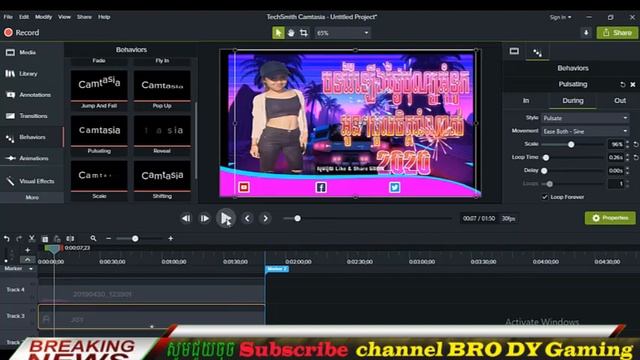Image resolution: width=640 pixels, height=360 pixels.
Task: Click More in the tools sidebar
Action: tap(32, 197)
